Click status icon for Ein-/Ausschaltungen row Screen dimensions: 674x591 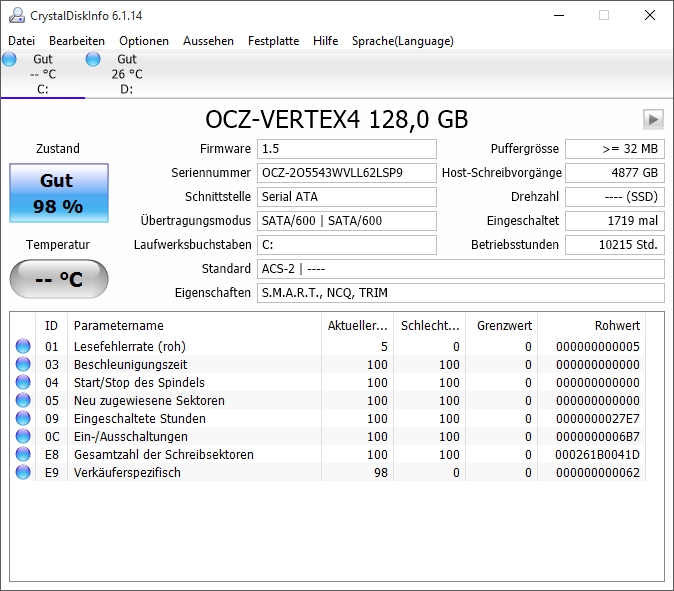pyautogui.click(x=23, y=436)
